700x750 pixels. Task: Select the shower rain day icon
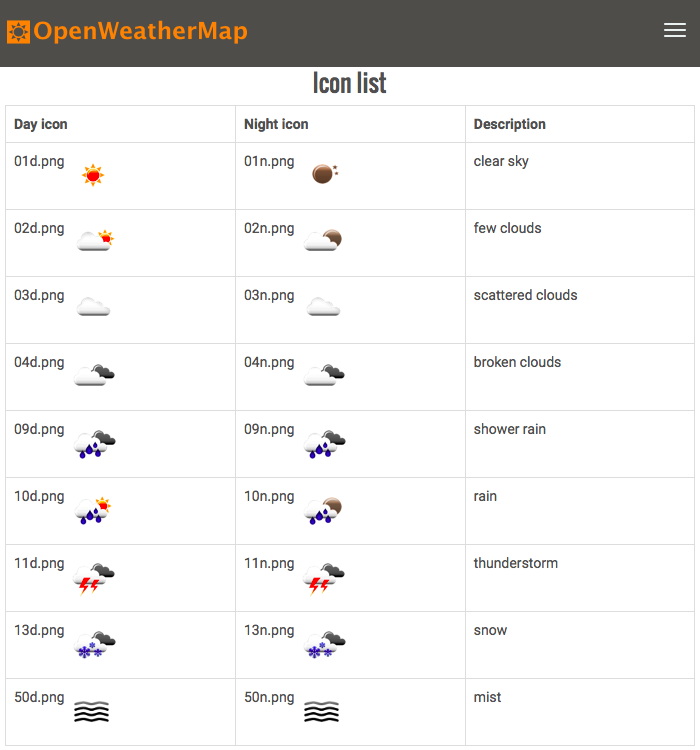click(95, 444)
